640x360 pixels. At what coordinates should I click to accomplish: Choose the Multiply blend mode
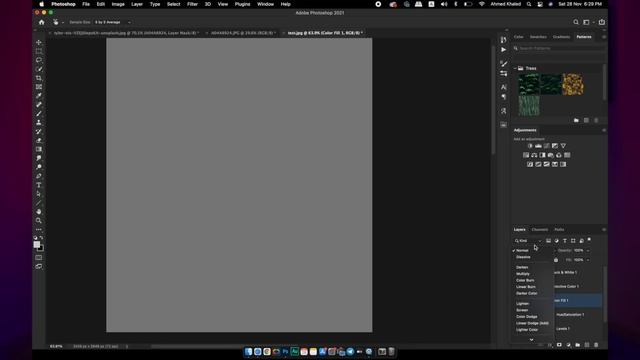(523, 274)
